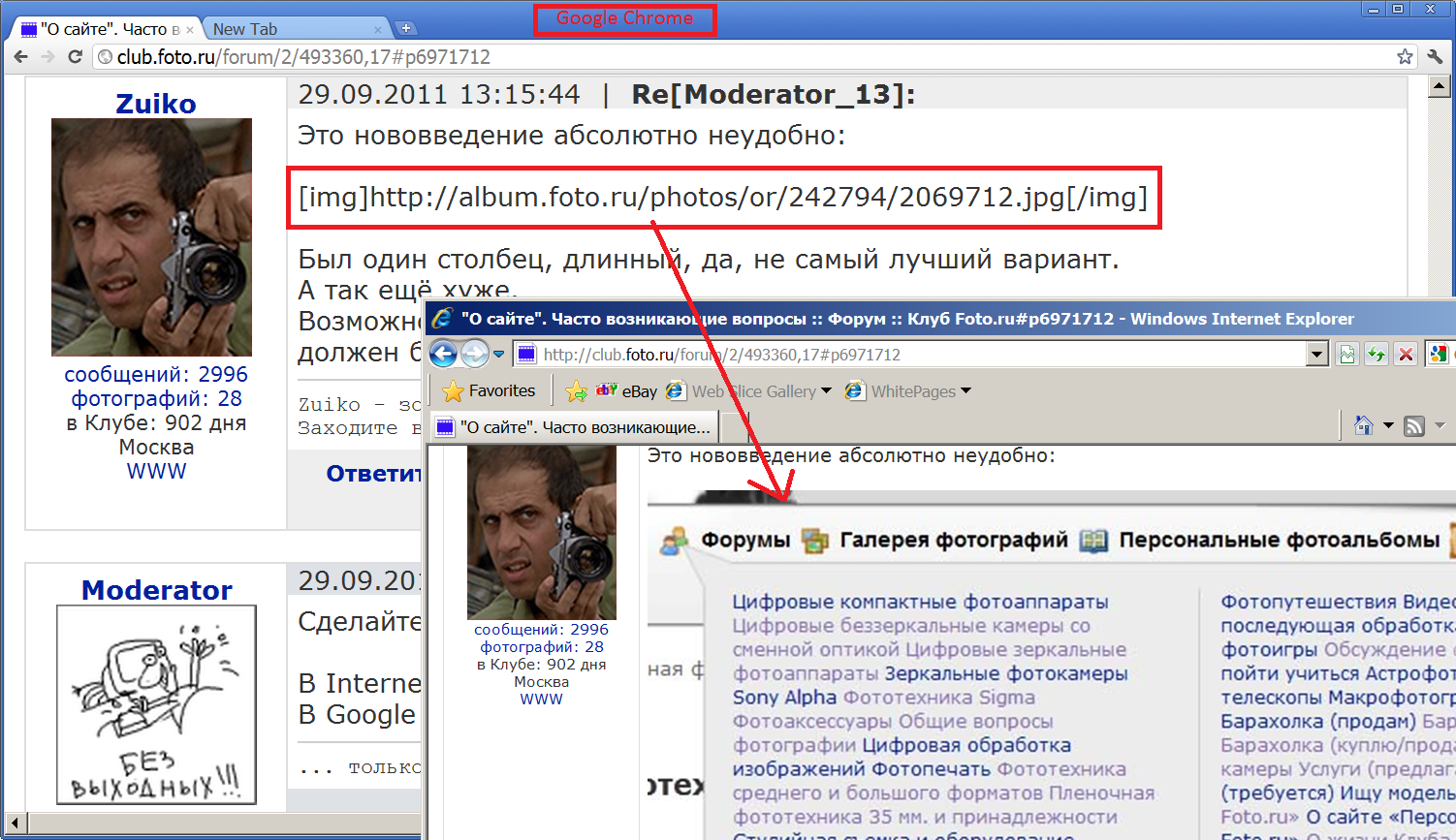Click the IE Home icon

tap(1364, 425)
